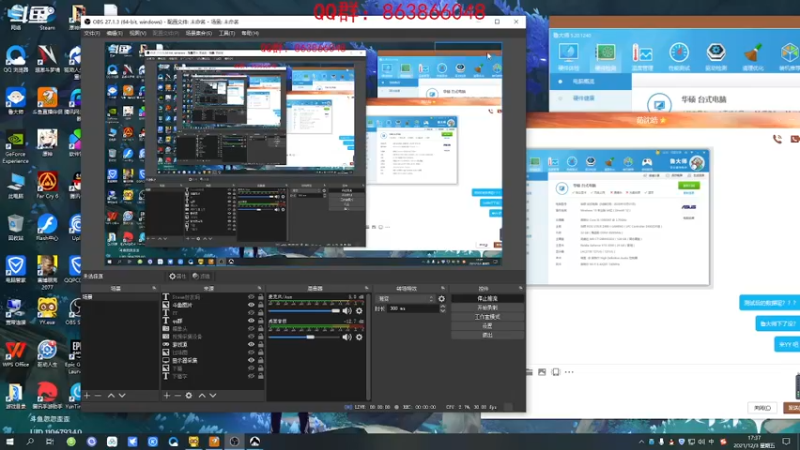Remove selected scene with minus button

click(x=98, y=395)
